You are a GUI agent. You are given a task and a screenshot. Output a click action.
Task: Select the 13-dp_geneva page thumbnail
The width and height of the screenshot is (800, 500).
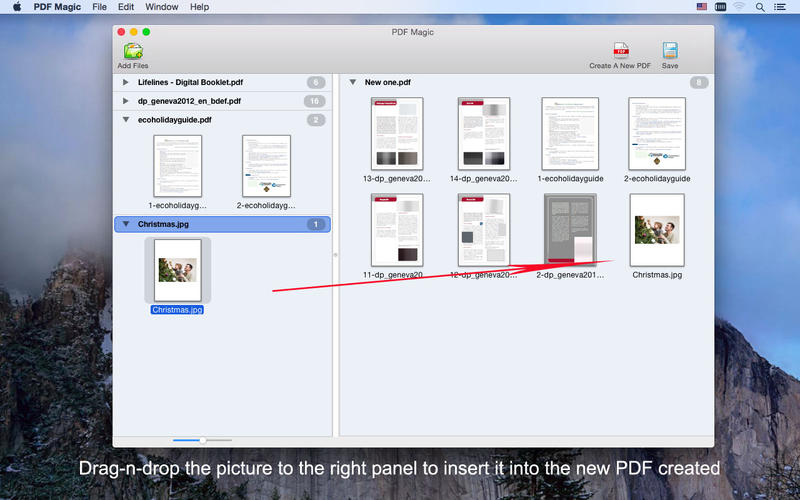[x=397, y=133]
